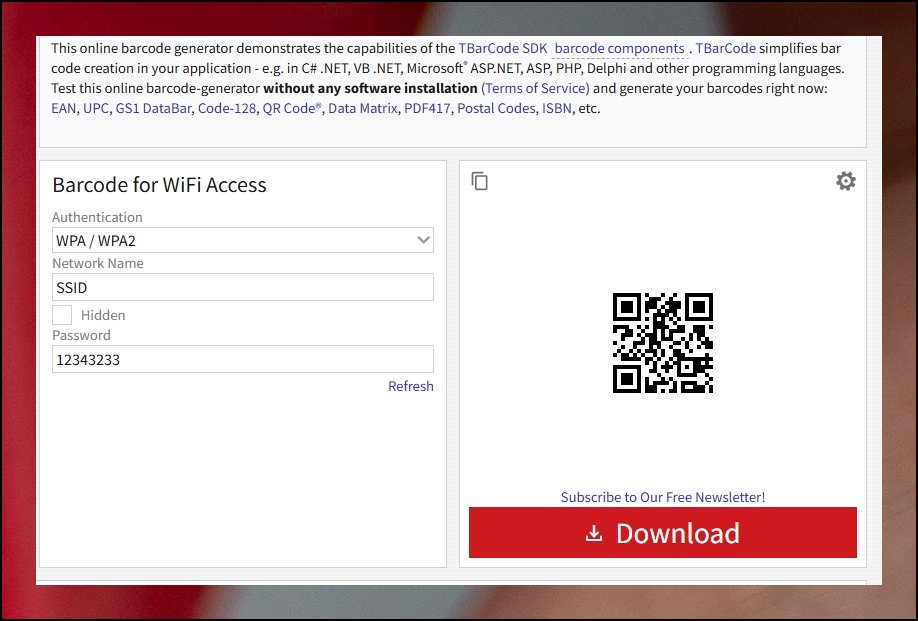Image resolution: width=918 pixels, height=621 pixels.
Task: Open the Code-128 link
Action: point(227,108)
